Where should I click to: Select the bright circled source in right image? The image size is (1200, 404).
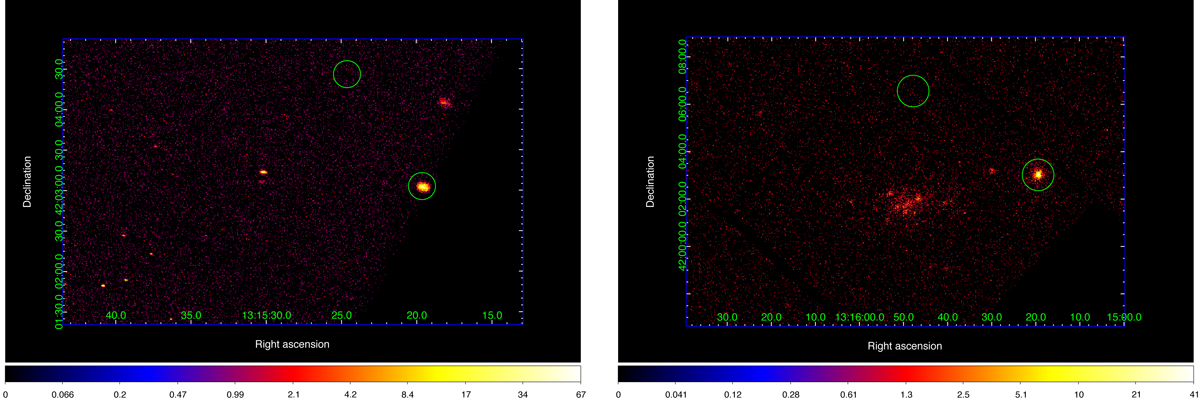click(x=1038, y=174)
